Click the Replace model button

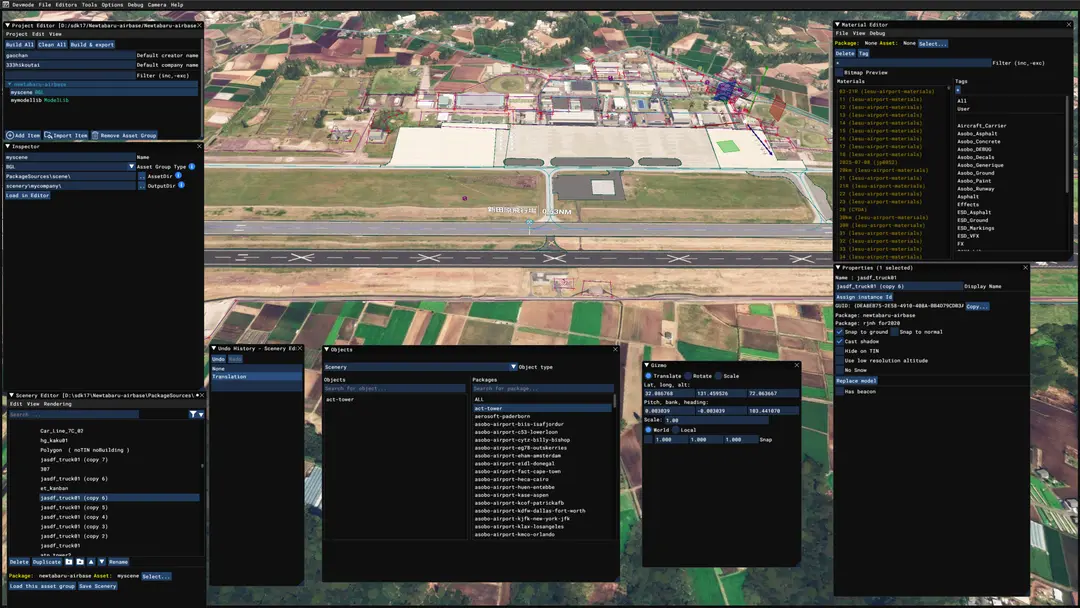pyautogui.click(x=856, y=381)
